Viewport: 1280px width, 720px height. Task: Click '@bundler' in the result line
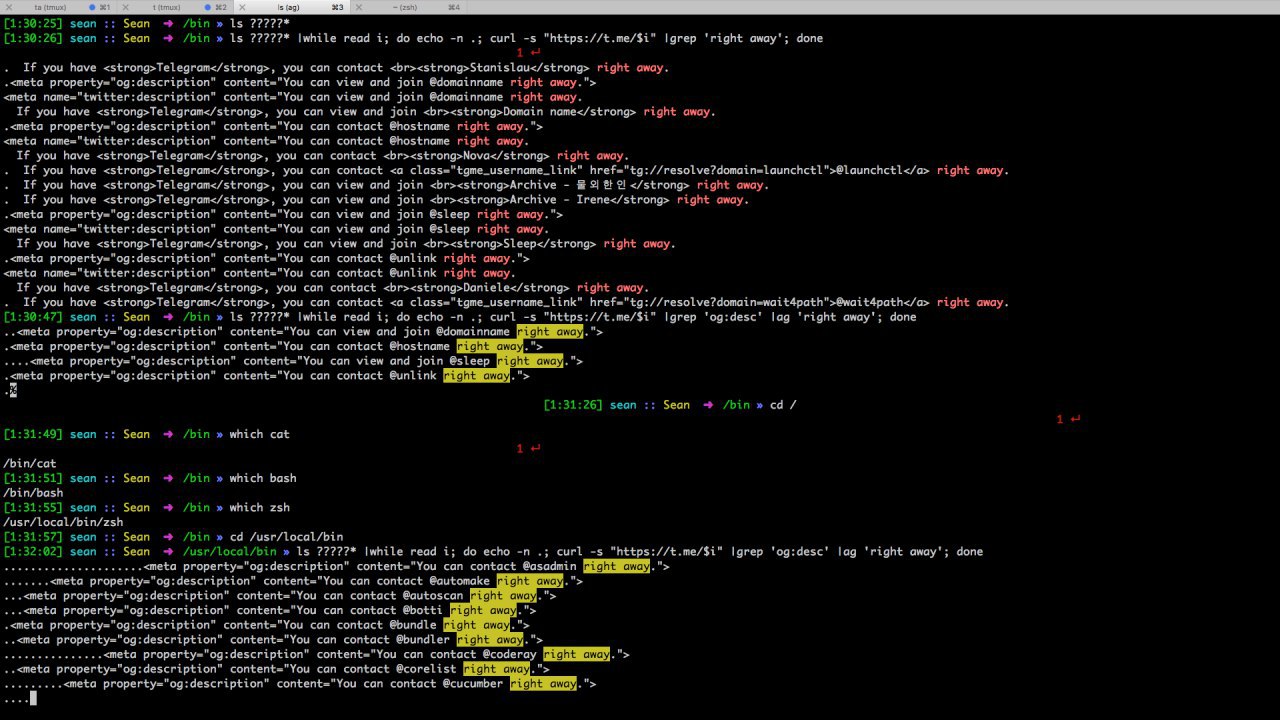coord(423,639)
